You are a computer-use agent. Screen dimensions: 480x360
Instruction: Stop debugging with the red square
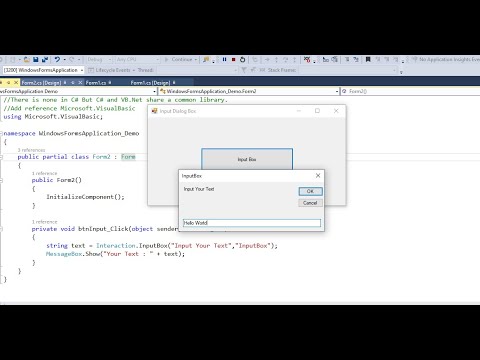233,60
